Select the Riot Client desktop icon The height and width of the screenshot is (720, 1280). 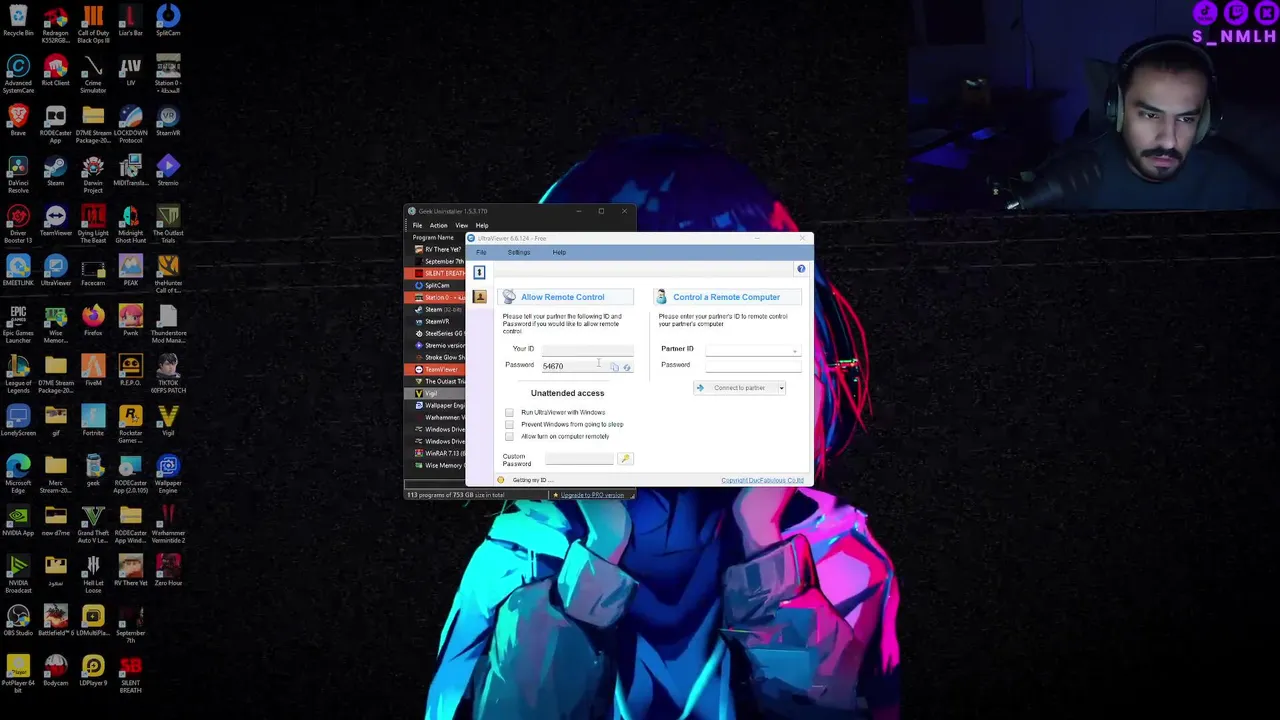tap(55, 70)
